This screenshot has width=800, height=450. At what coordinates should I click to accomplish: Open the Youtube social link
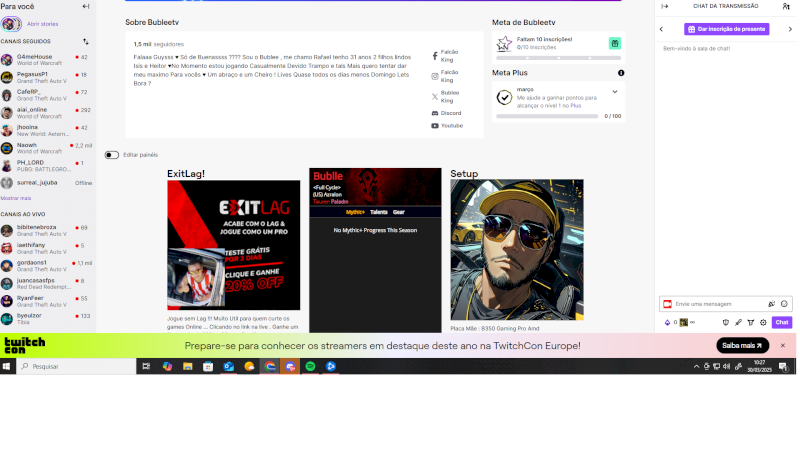[x=447, y=126]
